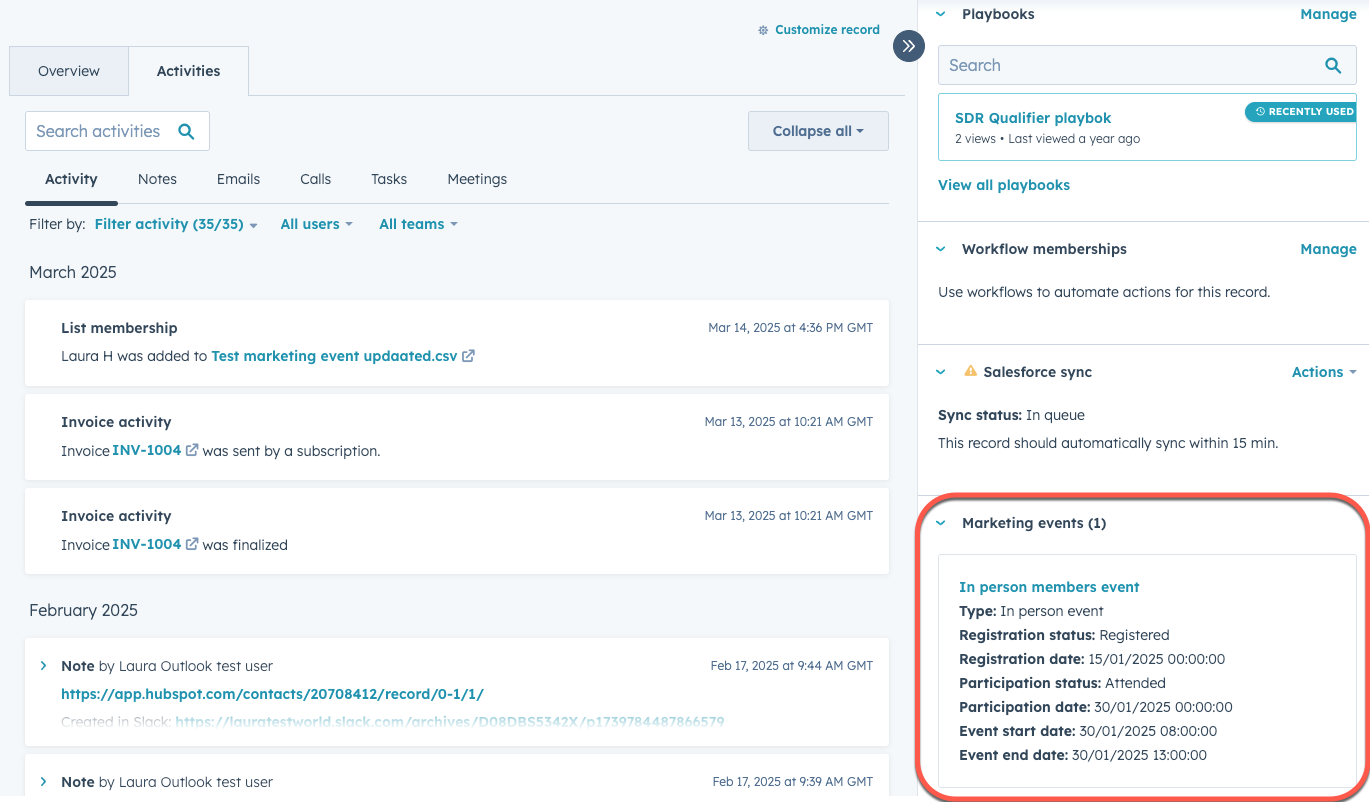1370x802 pixels.
Task: Select the Emails activity tab
Action: coord(238,179)
